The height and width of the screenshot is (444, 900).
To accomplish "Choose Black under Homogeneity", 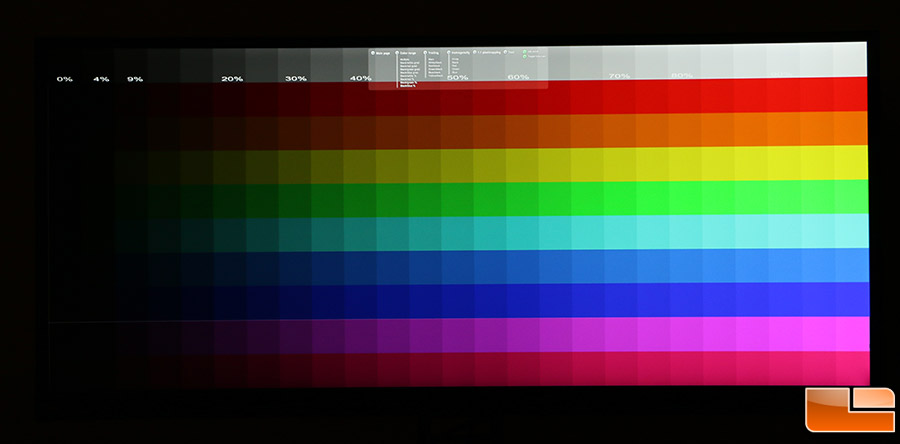I will coord(455,63).
